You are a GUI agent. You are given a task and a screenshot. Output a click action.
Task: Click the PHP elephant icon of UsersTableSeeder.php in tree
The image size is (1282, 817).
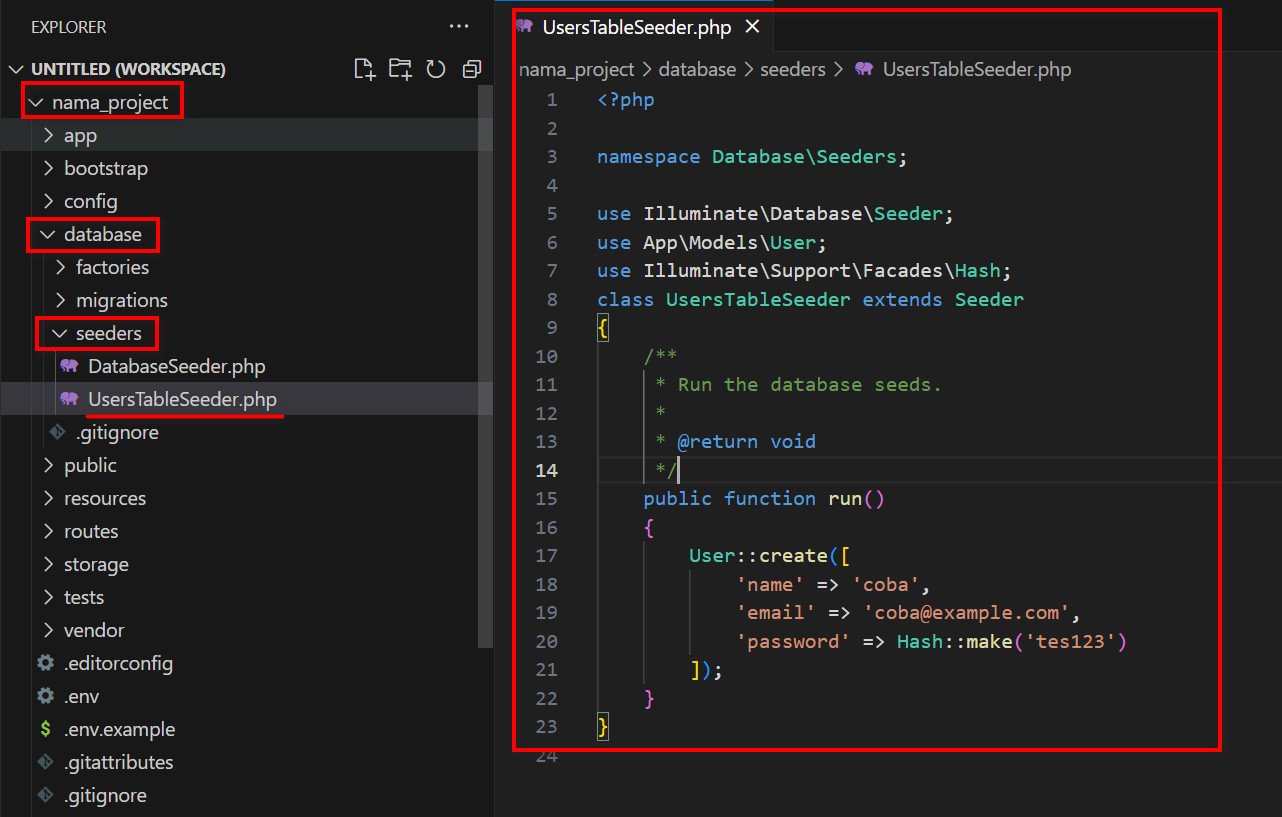69,399
